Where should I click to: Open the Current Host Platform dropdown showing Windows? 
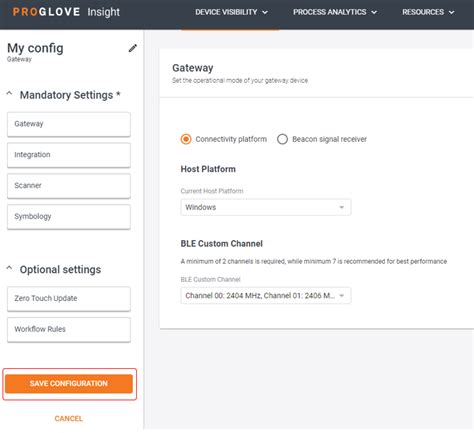tap(266, 207)
